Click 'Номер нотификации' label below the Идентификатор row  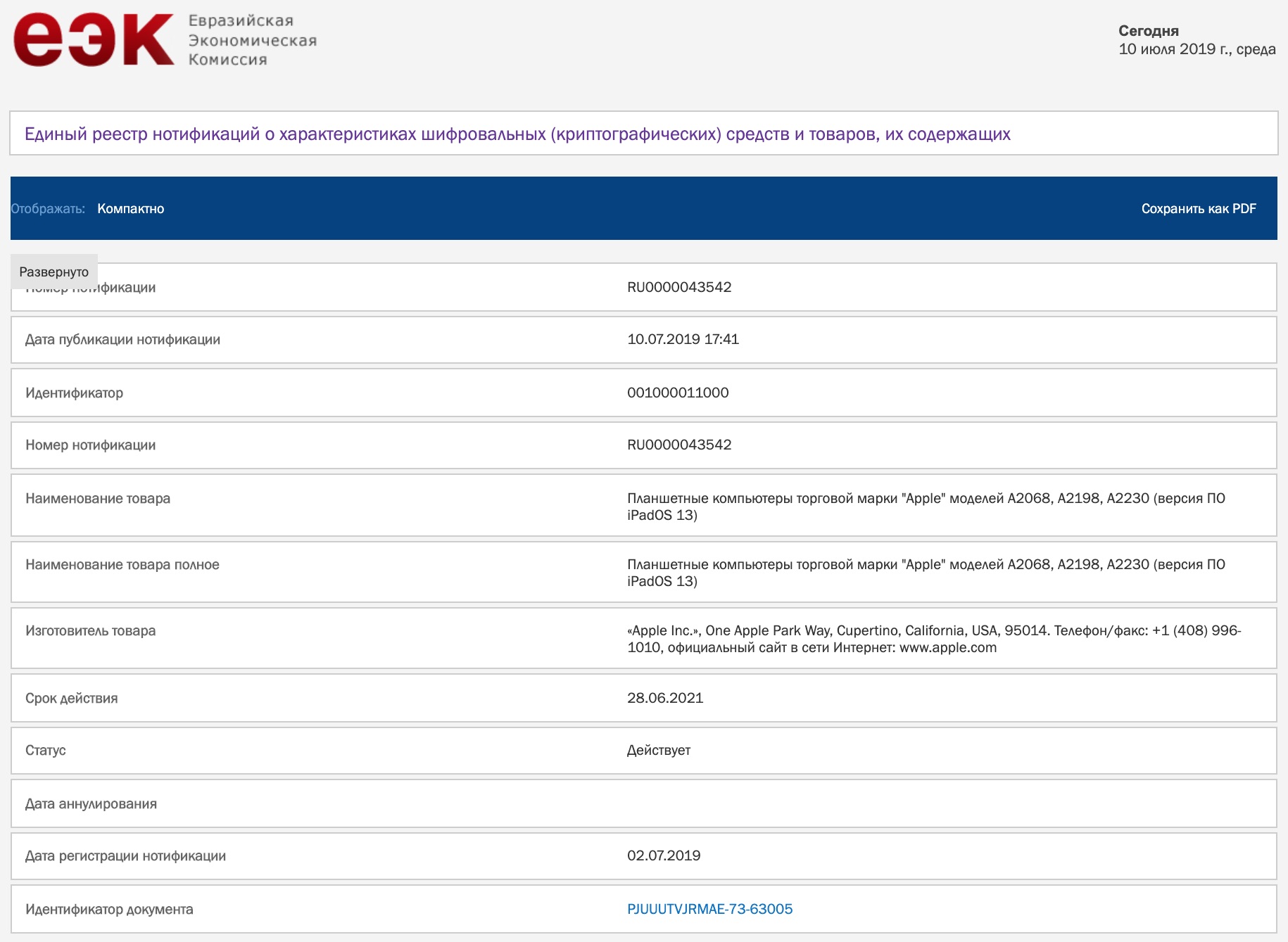[90, 445]
